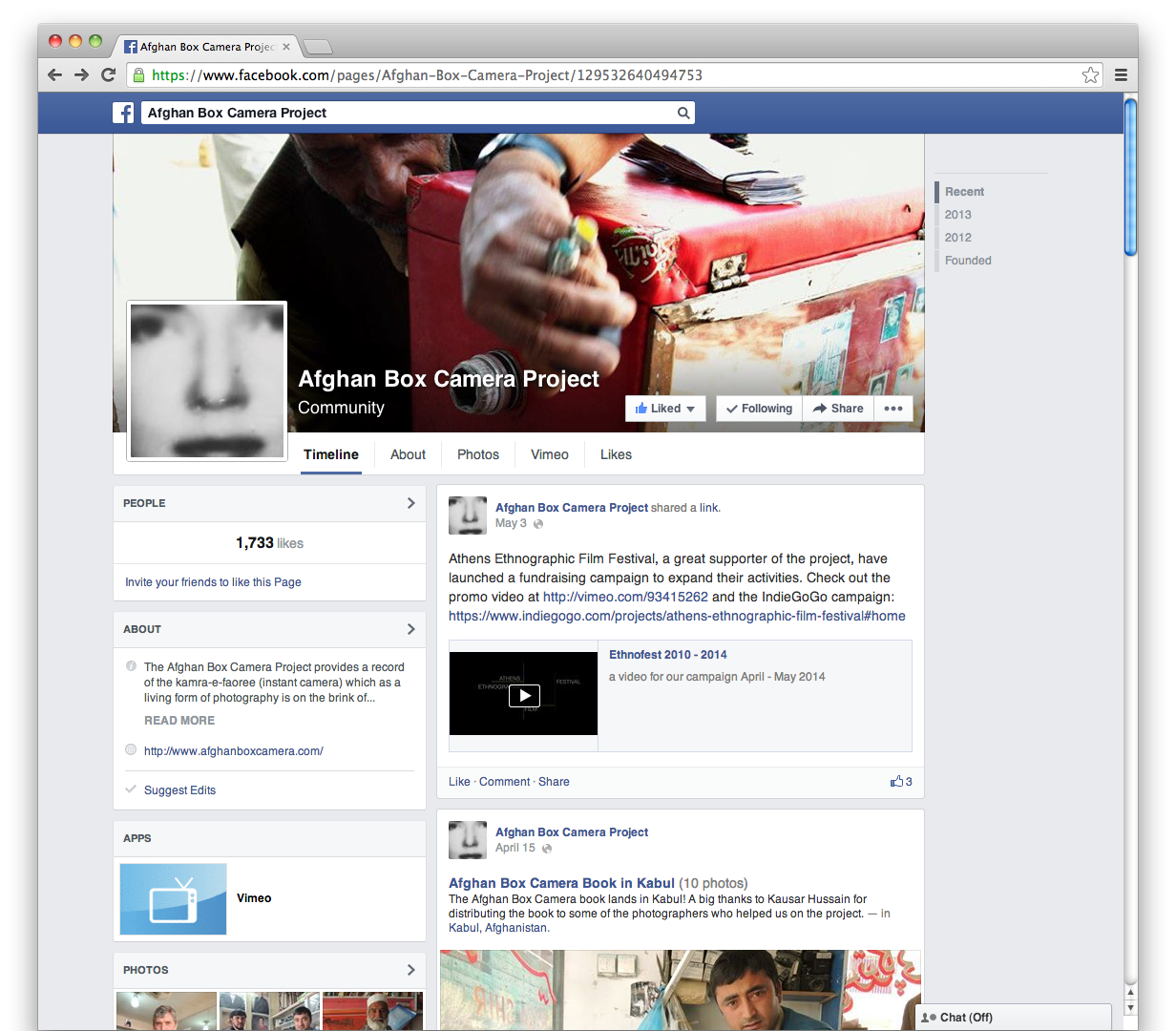Expand the Photos section chevron
This screenshot has width=1176, height=1031.
point(411,970)
